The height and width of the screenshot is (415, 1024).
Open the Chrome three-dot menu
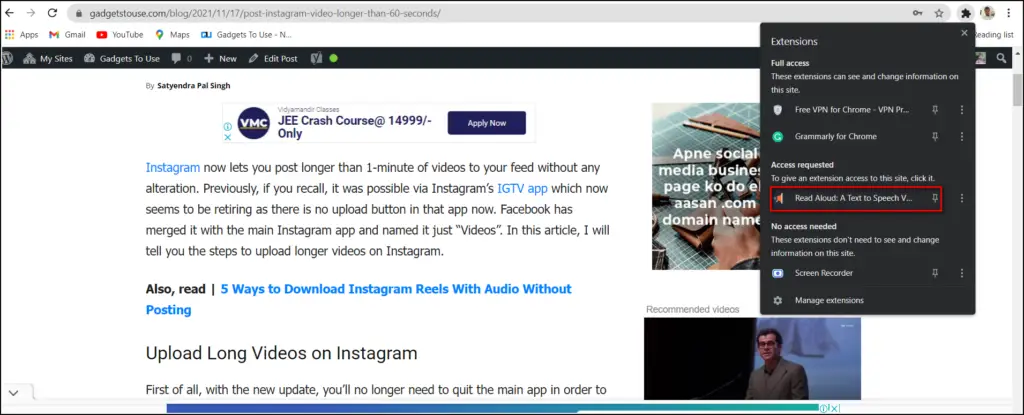tap(1010, 13)
